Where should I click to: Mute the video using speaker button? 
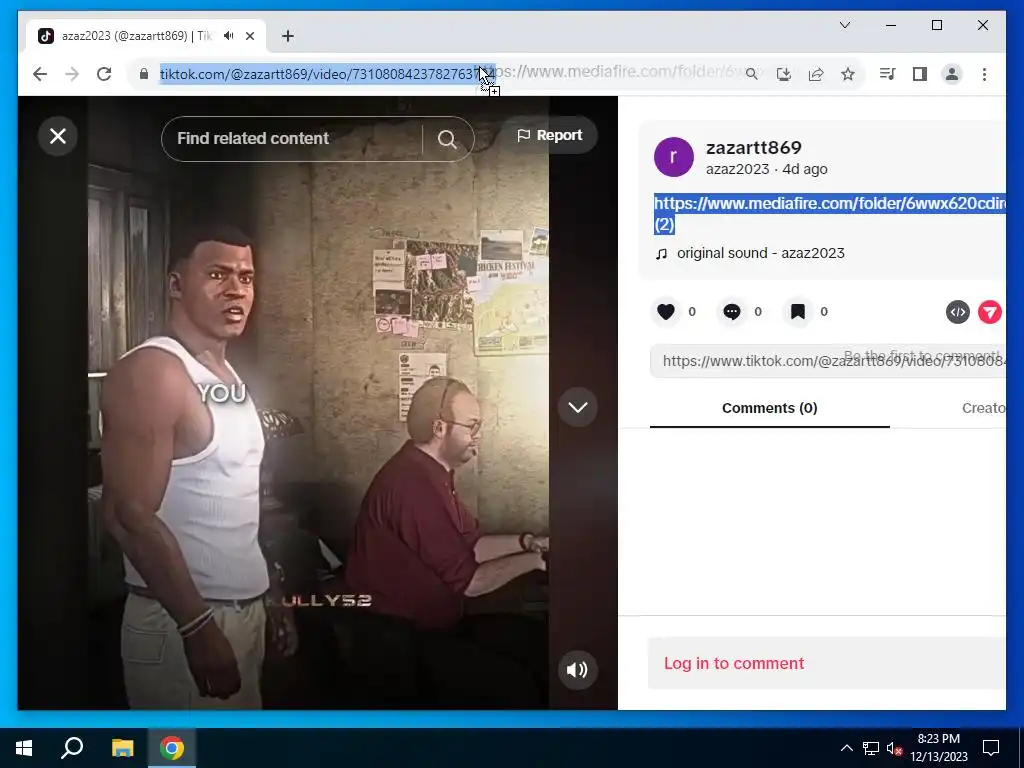pos(577,669)
